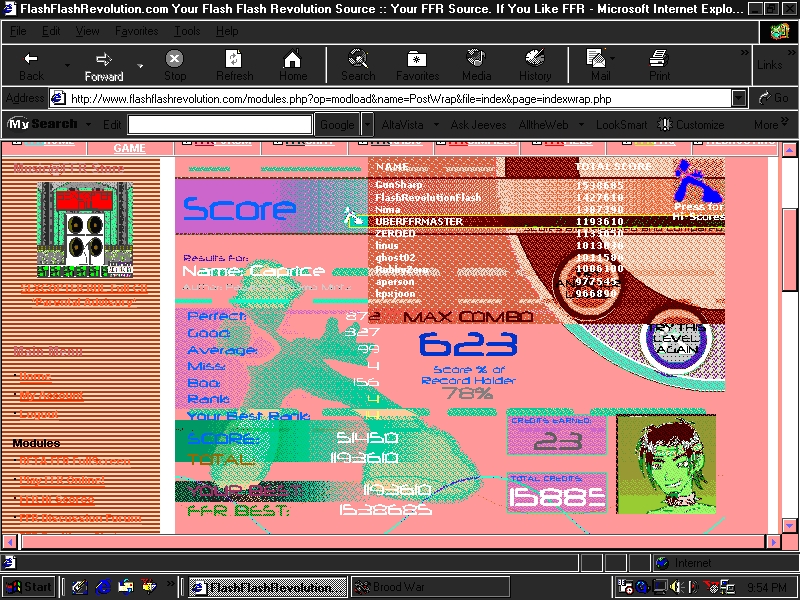Image resolution: width=800 pixels, height=600 pixels.
Task: Search with the Ask Jeeves button
Action: pyautogui.click(x=478, y=125)
